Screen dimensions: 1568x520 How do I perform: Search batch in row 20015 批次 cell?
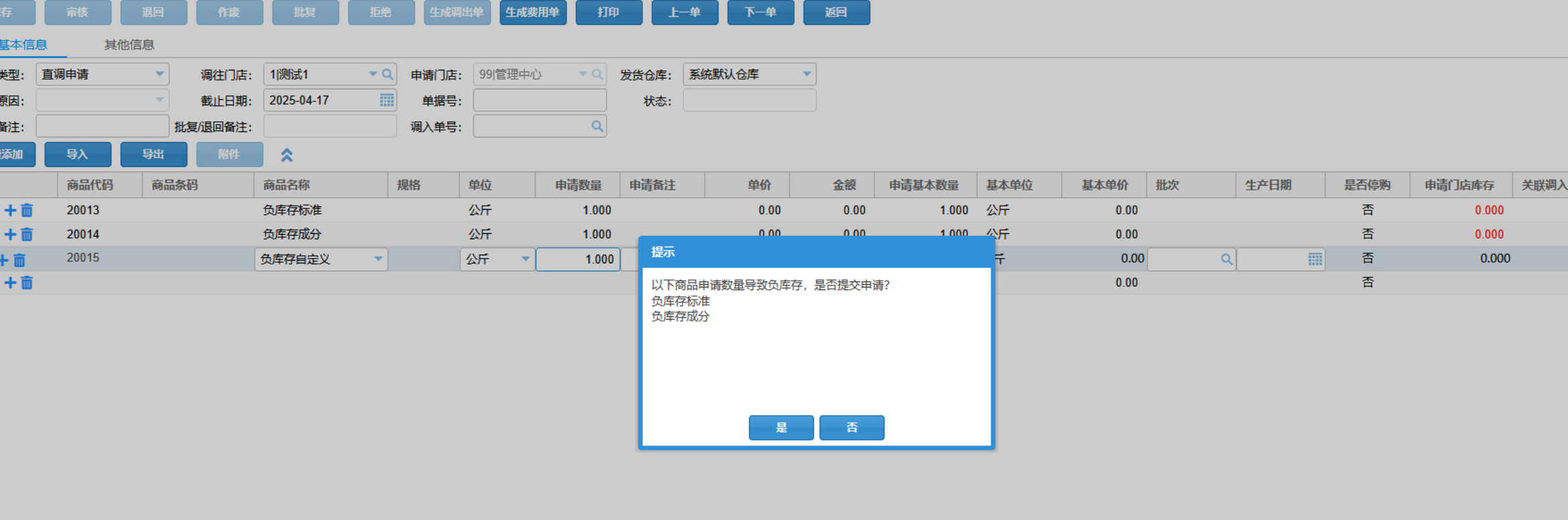[x=1226, y=259]
